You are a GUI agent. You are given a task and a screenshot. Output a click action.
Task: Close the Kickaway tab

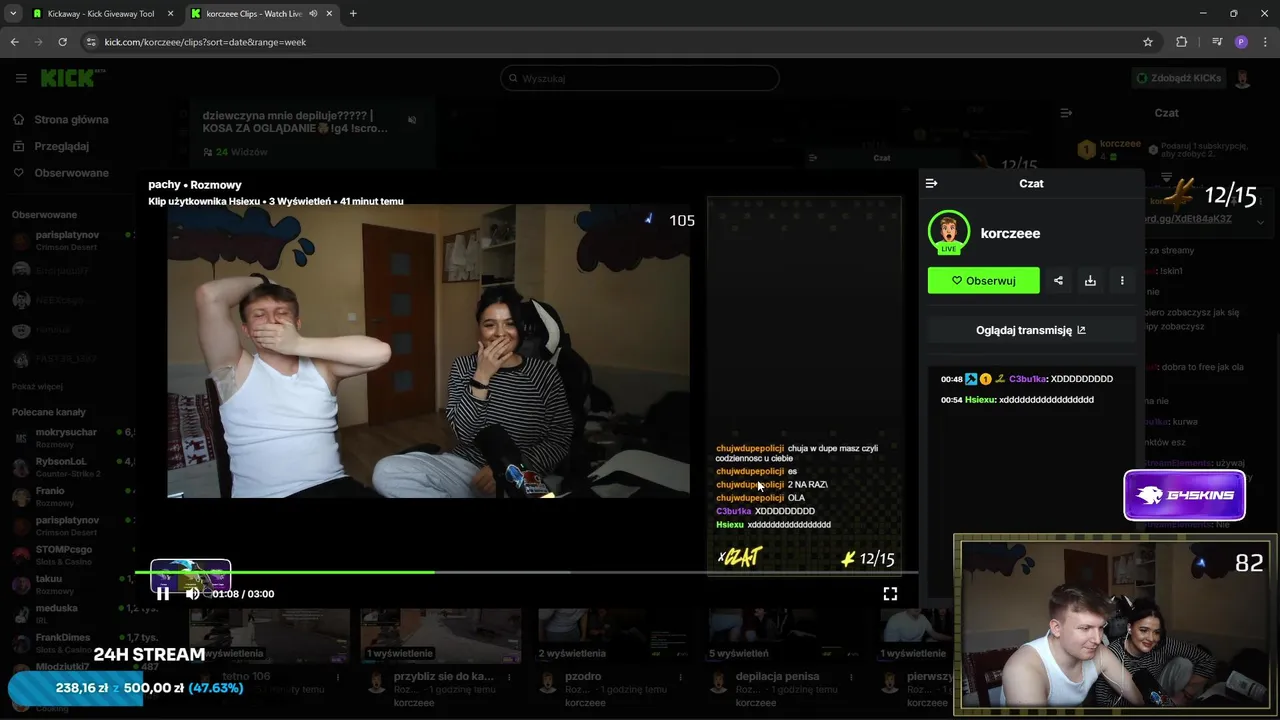(x=170, y=13)
